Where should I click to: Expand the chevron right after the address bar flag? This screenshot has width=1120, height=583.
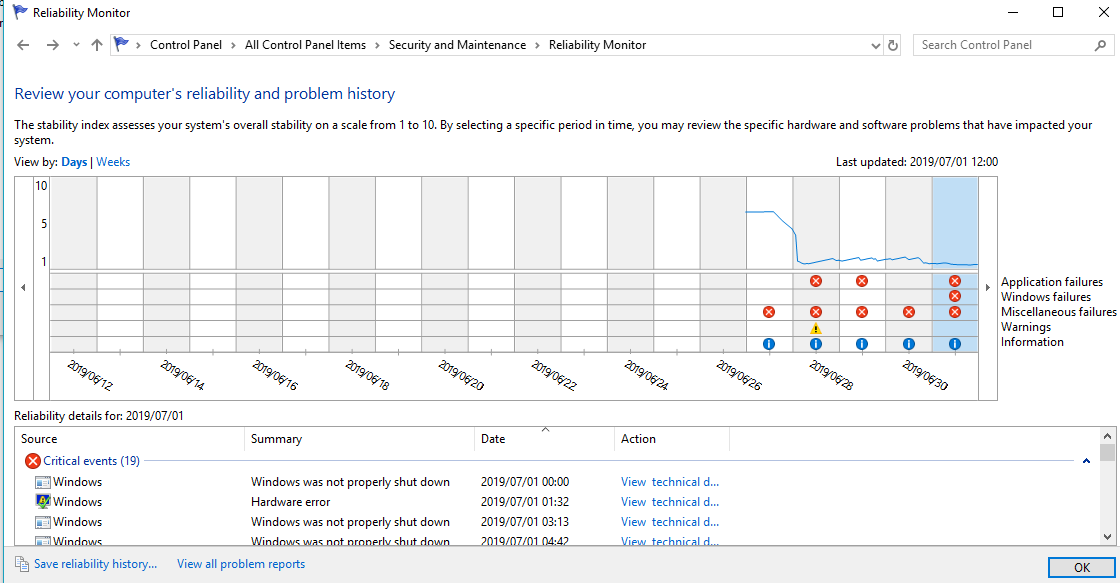[x=138, y=45]
